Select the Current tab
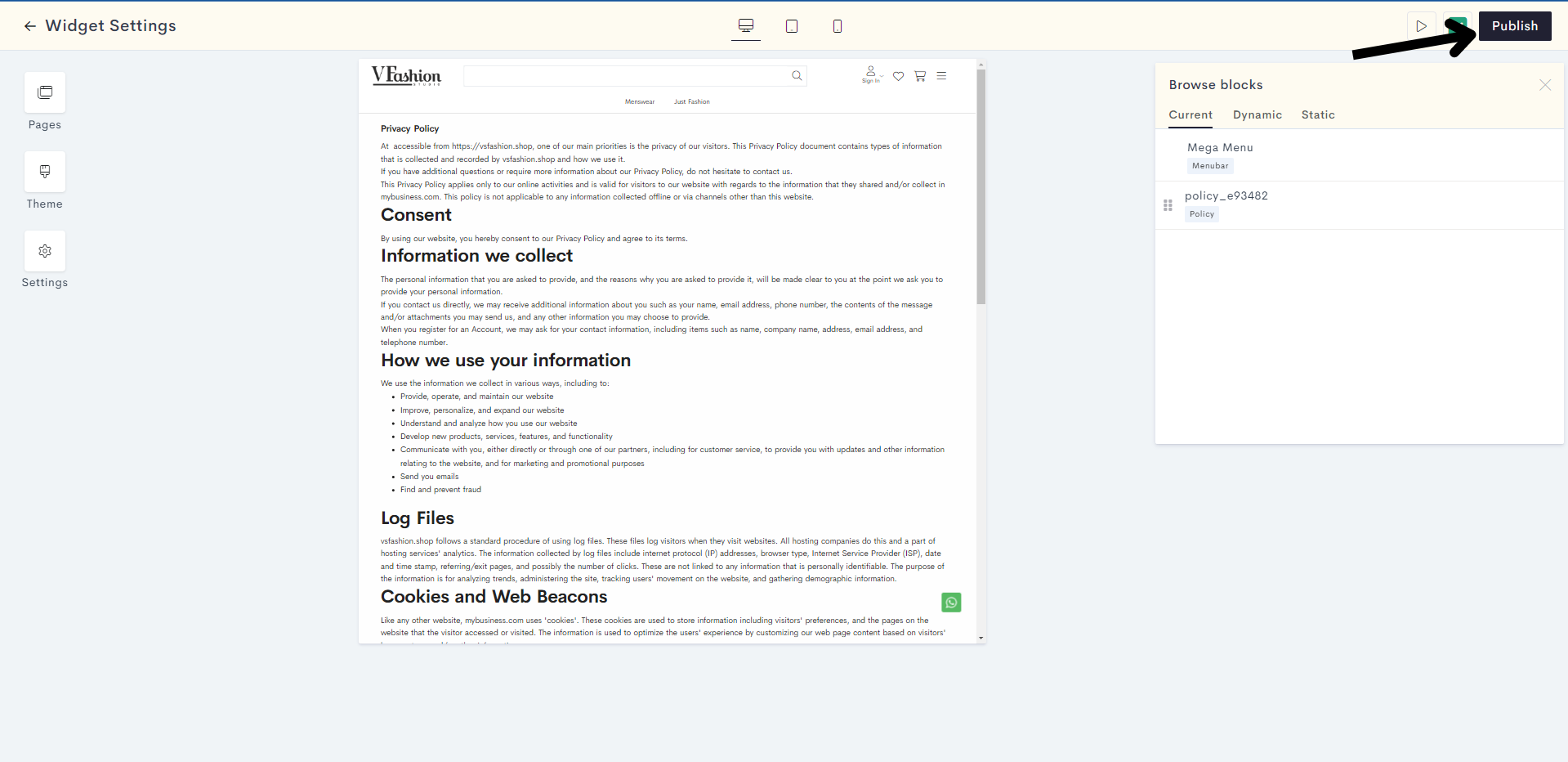The height and width of the screenshot is (762, 1568). coord(1191,115)
